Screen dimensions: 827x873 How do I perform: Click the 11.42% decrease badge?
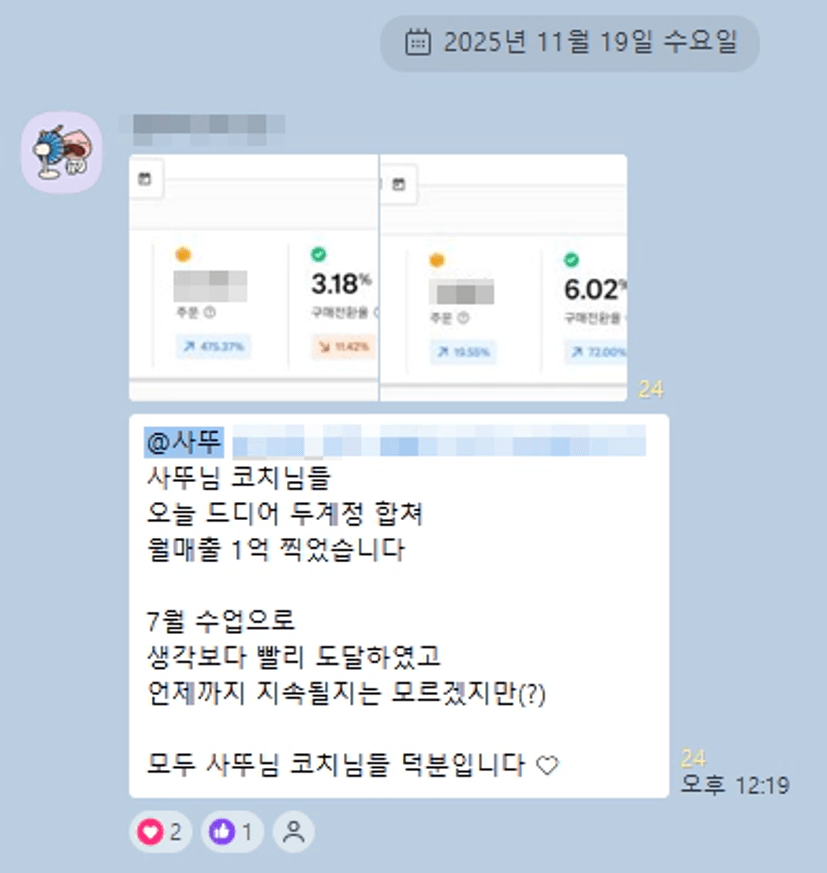click(x=344, y=346)
